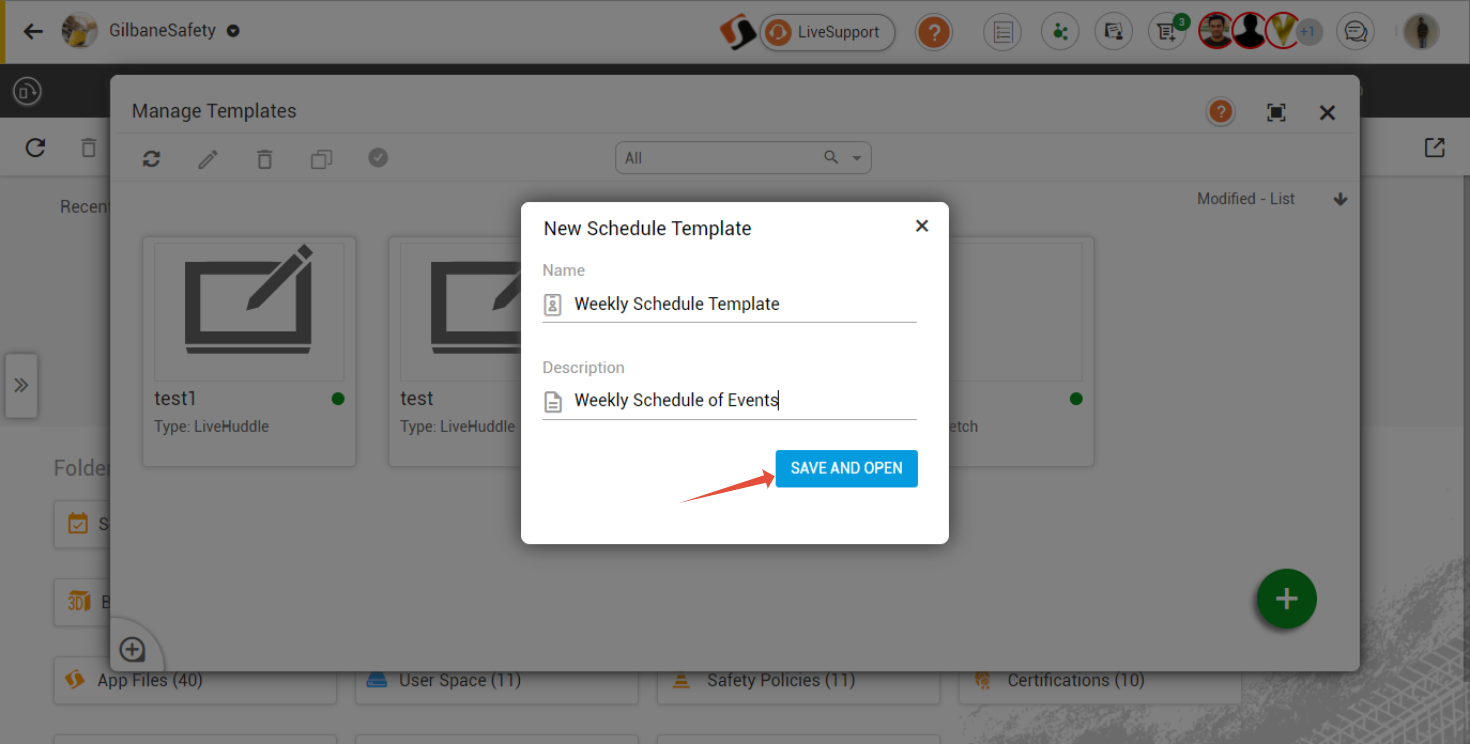Toggle the approve checkmark in the toolbar
This screenshot has width=1470, height=744.
[378, 157]
